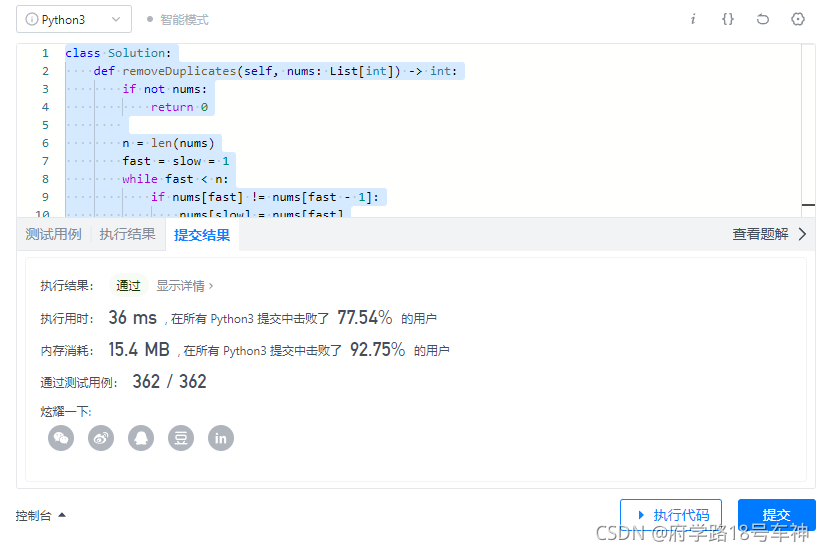824x552 pixels.
Task: Share result via WeChat icon
Action: point(61,438)
